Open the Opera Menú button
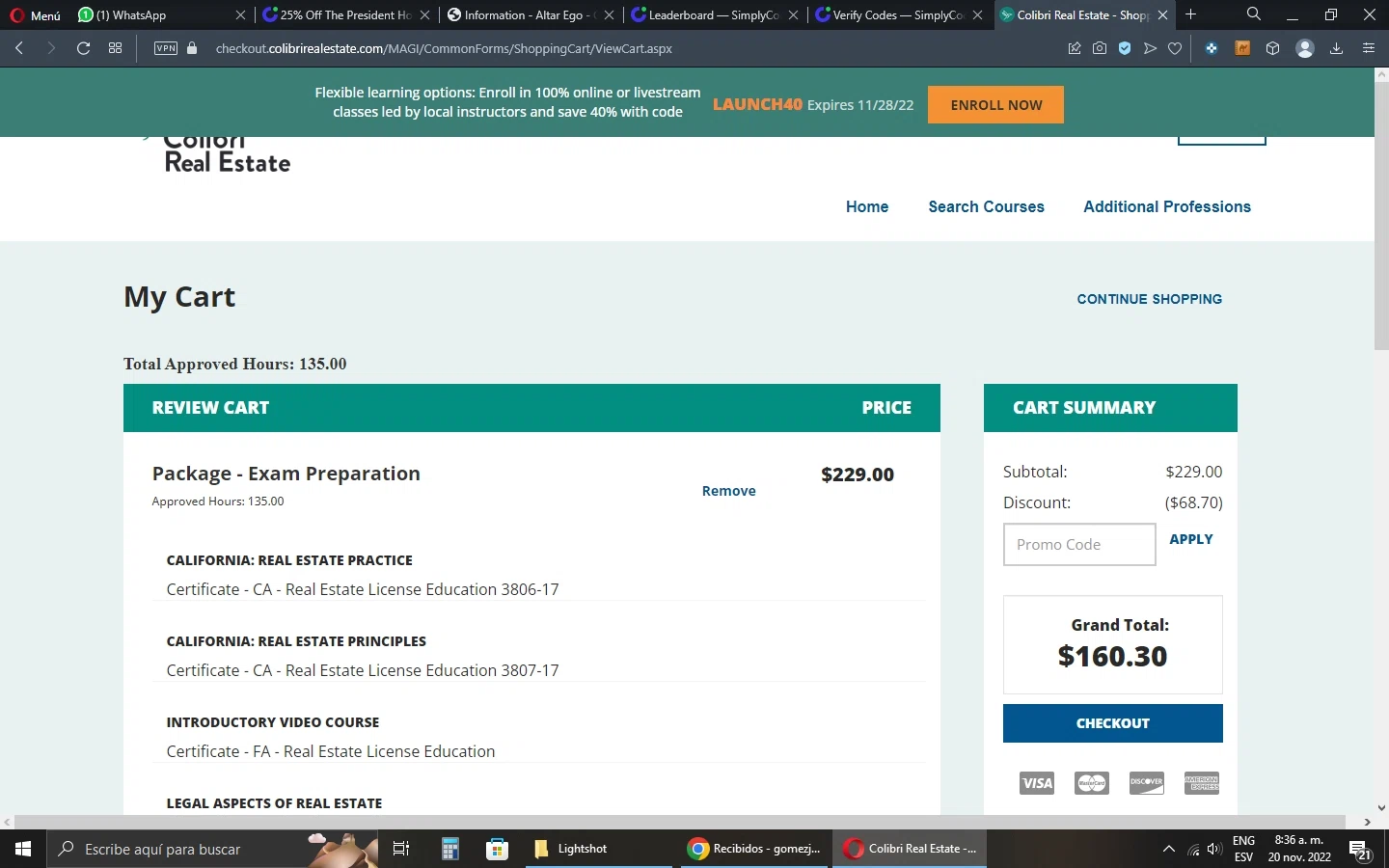This screenshot has height=868, width=1389. (35, 14)
